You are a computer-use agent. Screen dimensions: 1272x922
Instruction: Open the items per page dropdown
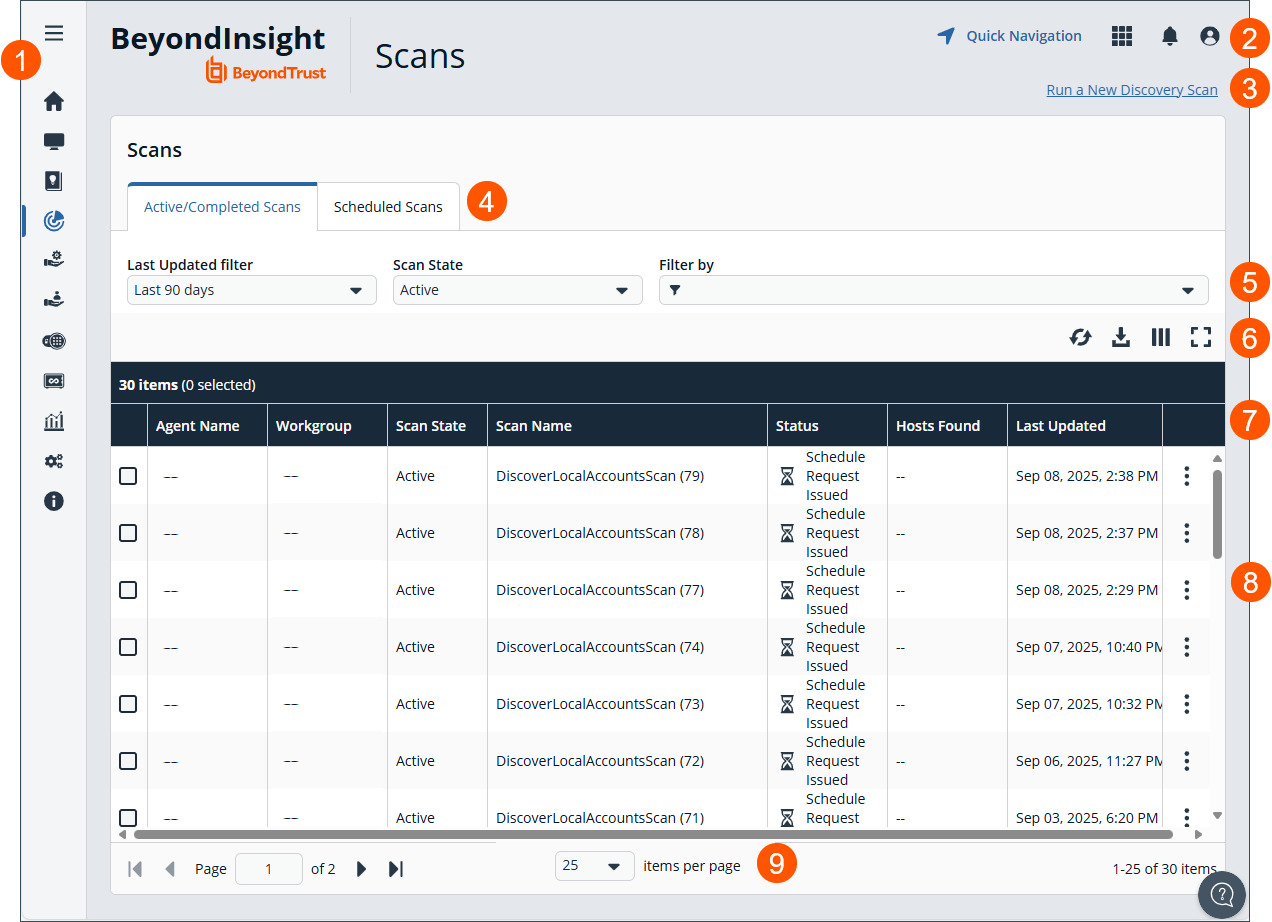click(x=595, y=866)
